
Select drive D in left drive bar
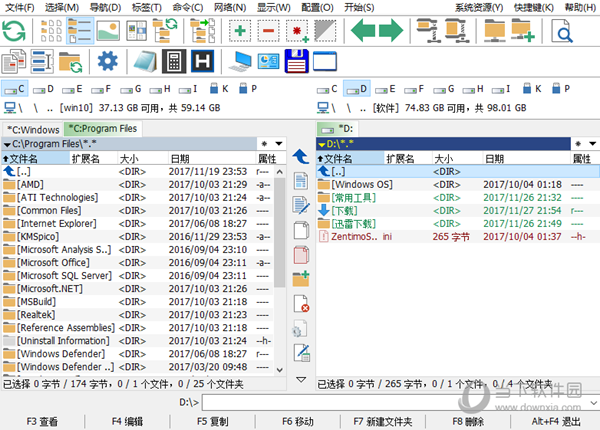point(43,89)
